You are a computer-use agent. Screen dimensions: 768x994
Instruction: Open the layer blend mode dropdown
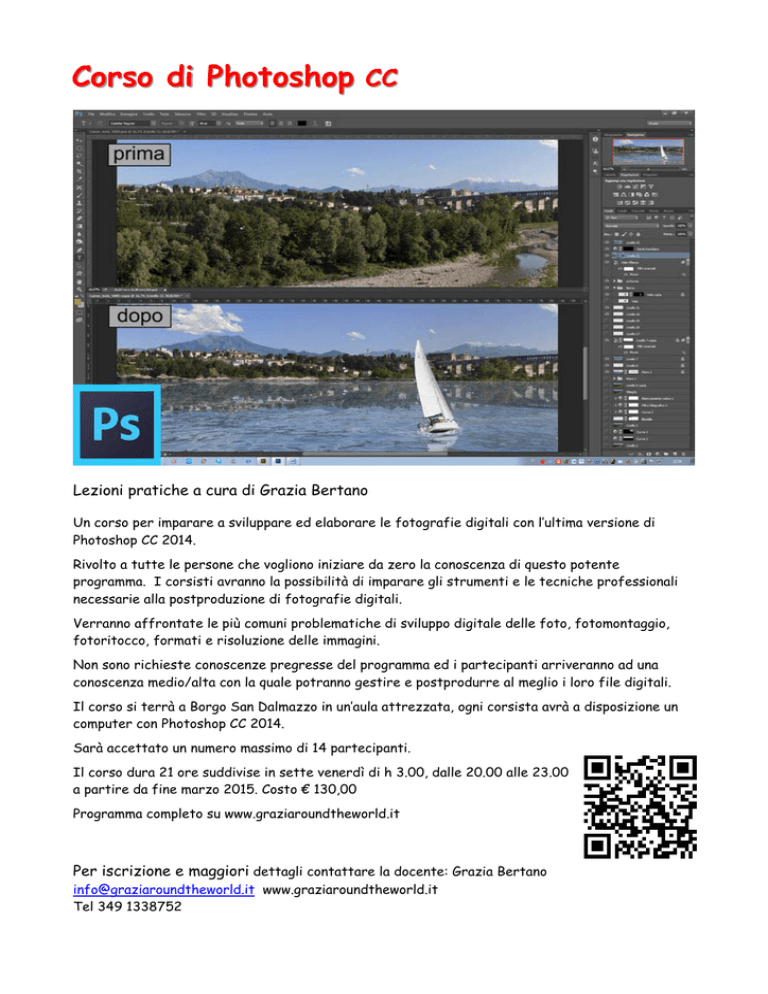[632, 226]
